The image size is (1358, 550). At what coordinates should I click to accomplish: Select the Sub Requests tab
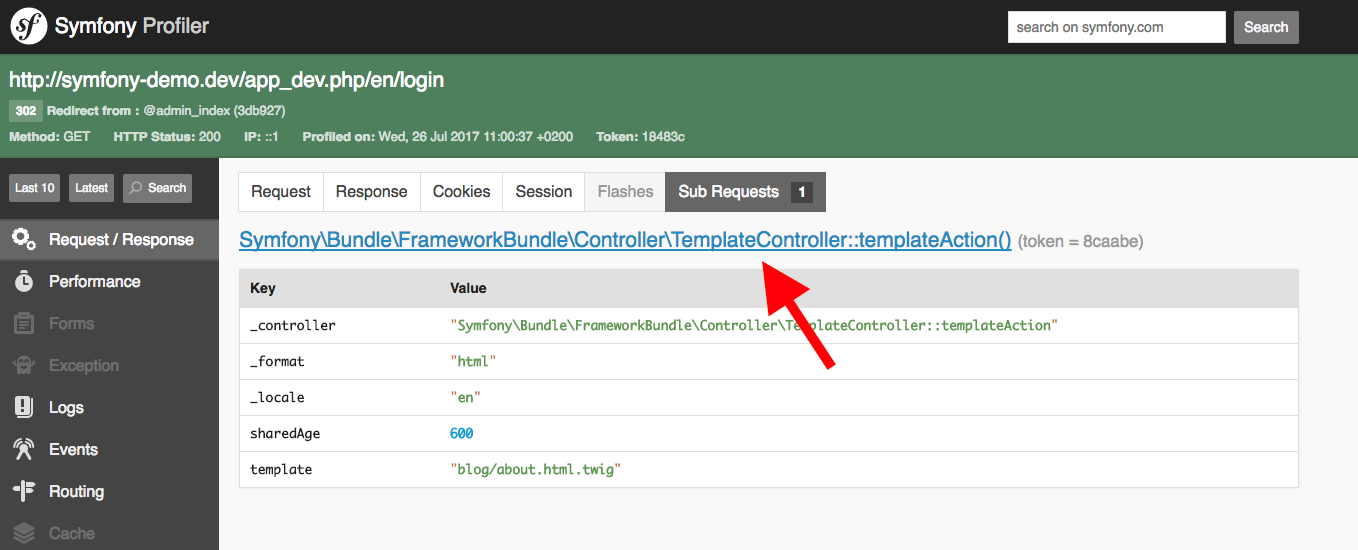[x=745, y=192]
